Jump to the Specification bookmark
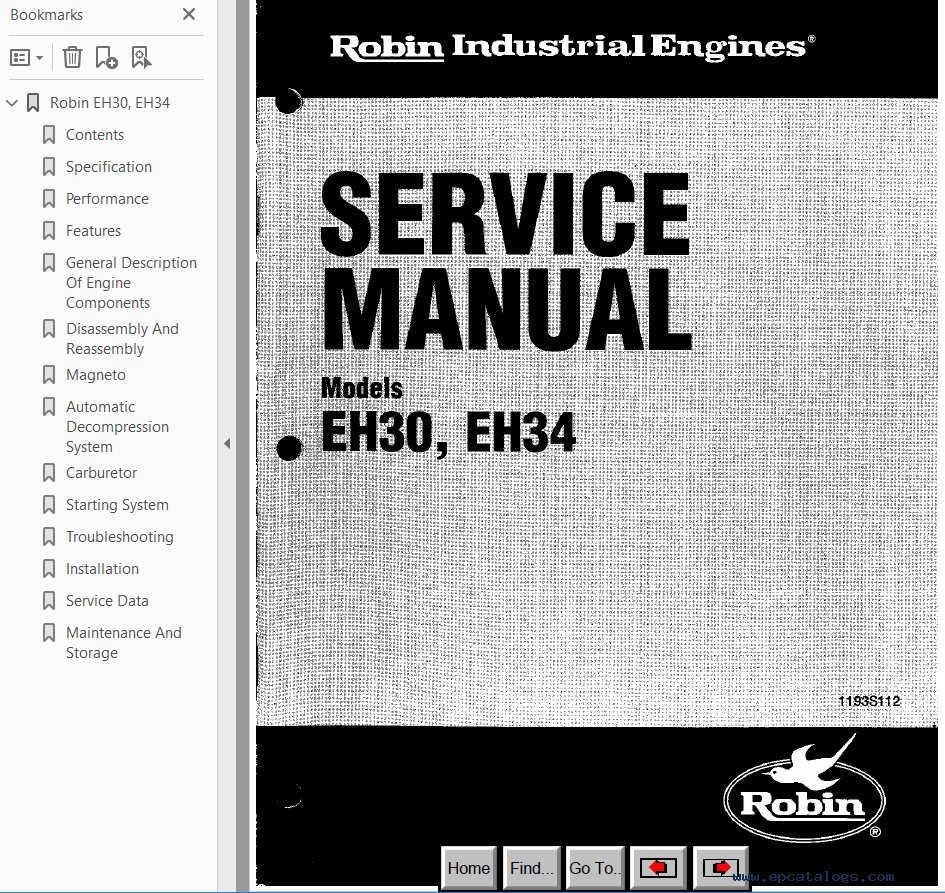This screenshot has width=945, height=893. click(108, 167)
